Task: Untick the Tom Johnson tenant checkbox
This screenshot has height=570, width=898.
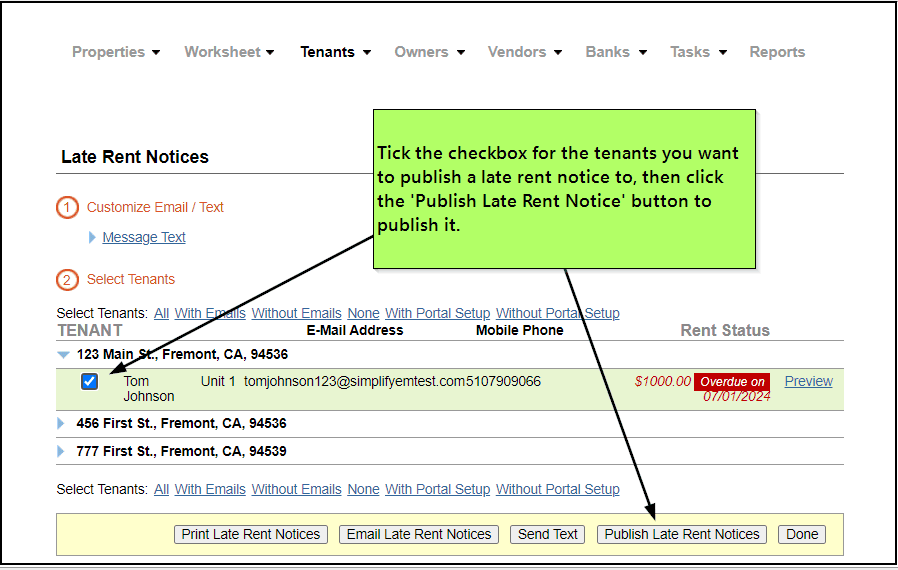Action: (x=90, y=382)
